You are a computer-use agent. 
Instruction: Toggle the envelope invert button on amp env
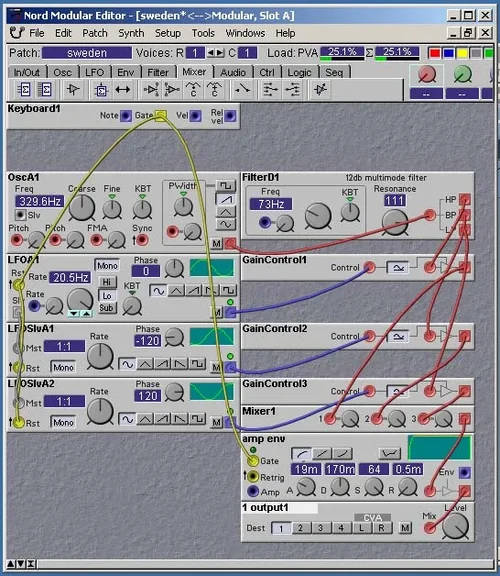click(389, 454)
